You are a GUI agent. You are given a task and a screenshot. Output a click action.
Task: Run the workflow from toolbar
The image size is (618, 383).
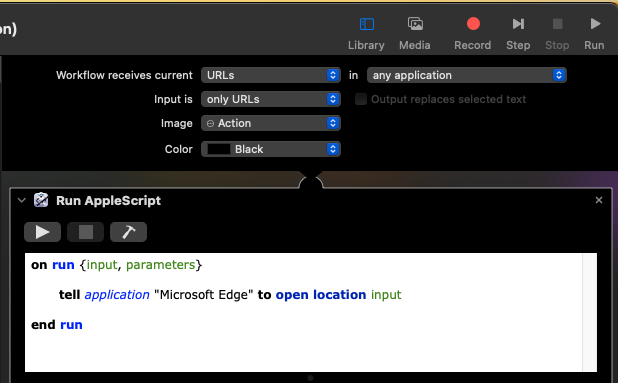pos(594,34)
